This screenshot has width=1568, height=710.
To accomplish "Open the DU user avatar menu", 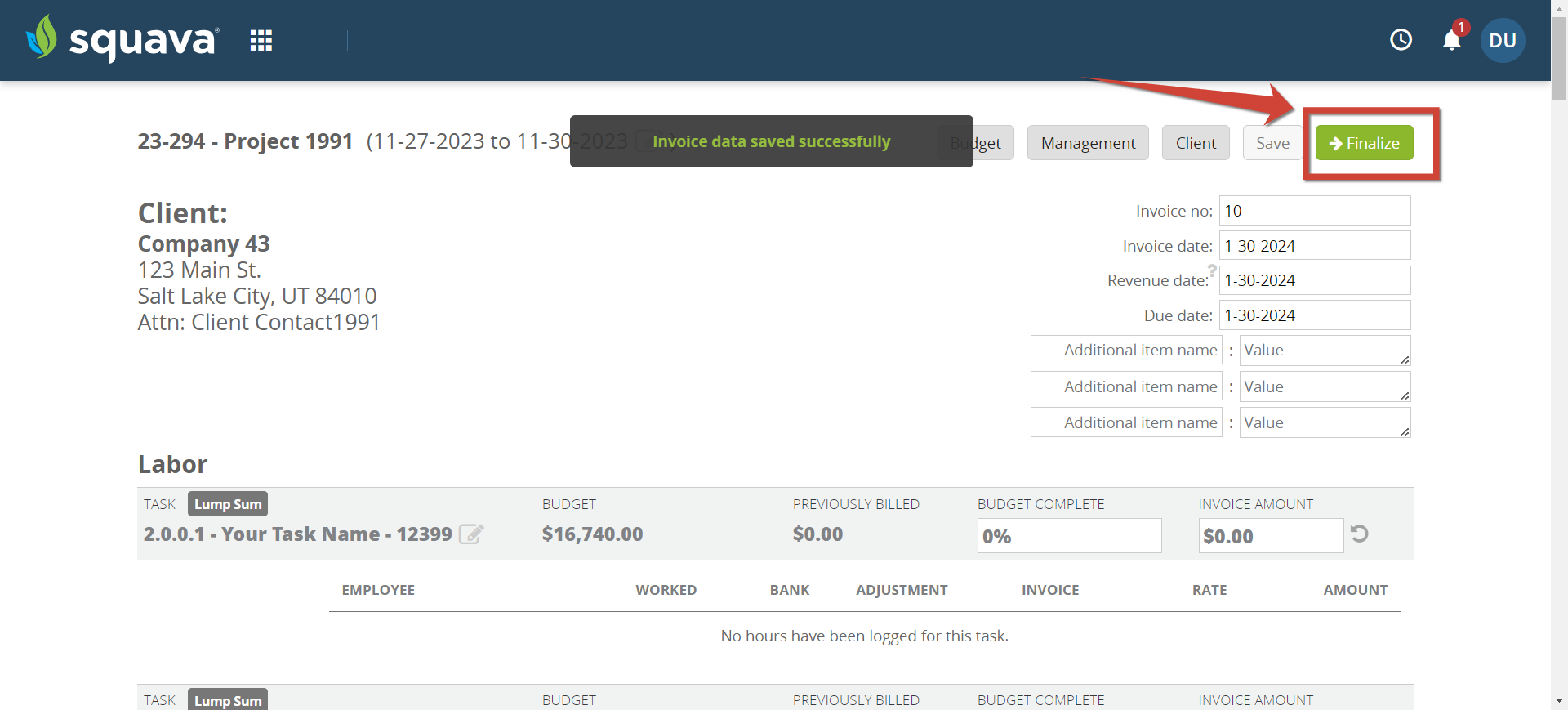I will click(x=1502, y=40).
